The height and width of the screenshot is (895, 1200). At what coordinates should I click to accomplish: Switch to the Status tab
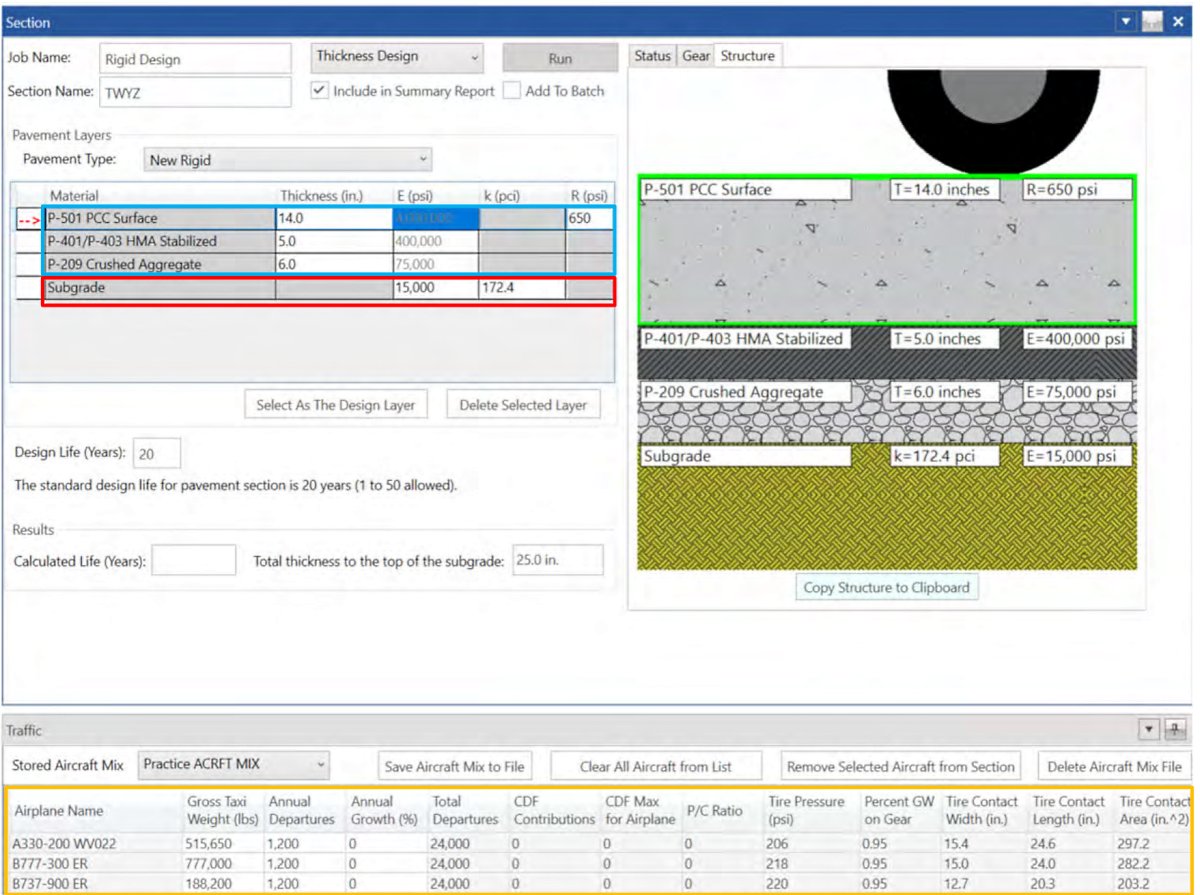652,56
